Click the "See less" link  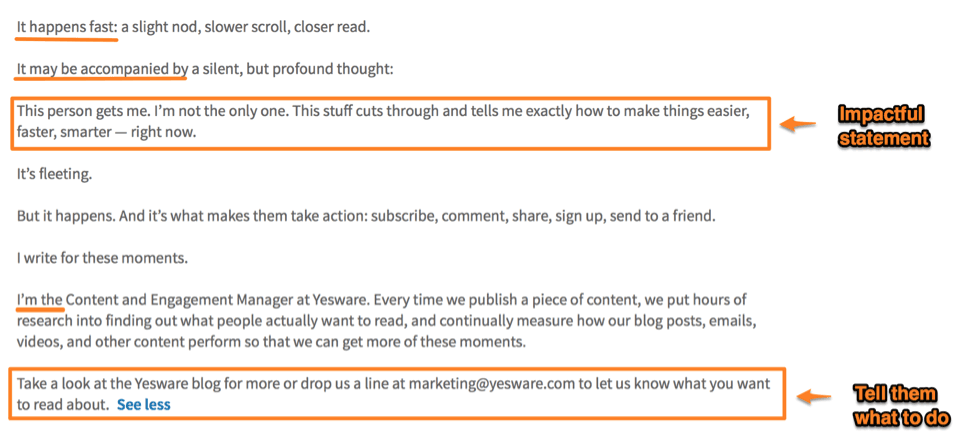click(x=143, y=405)
